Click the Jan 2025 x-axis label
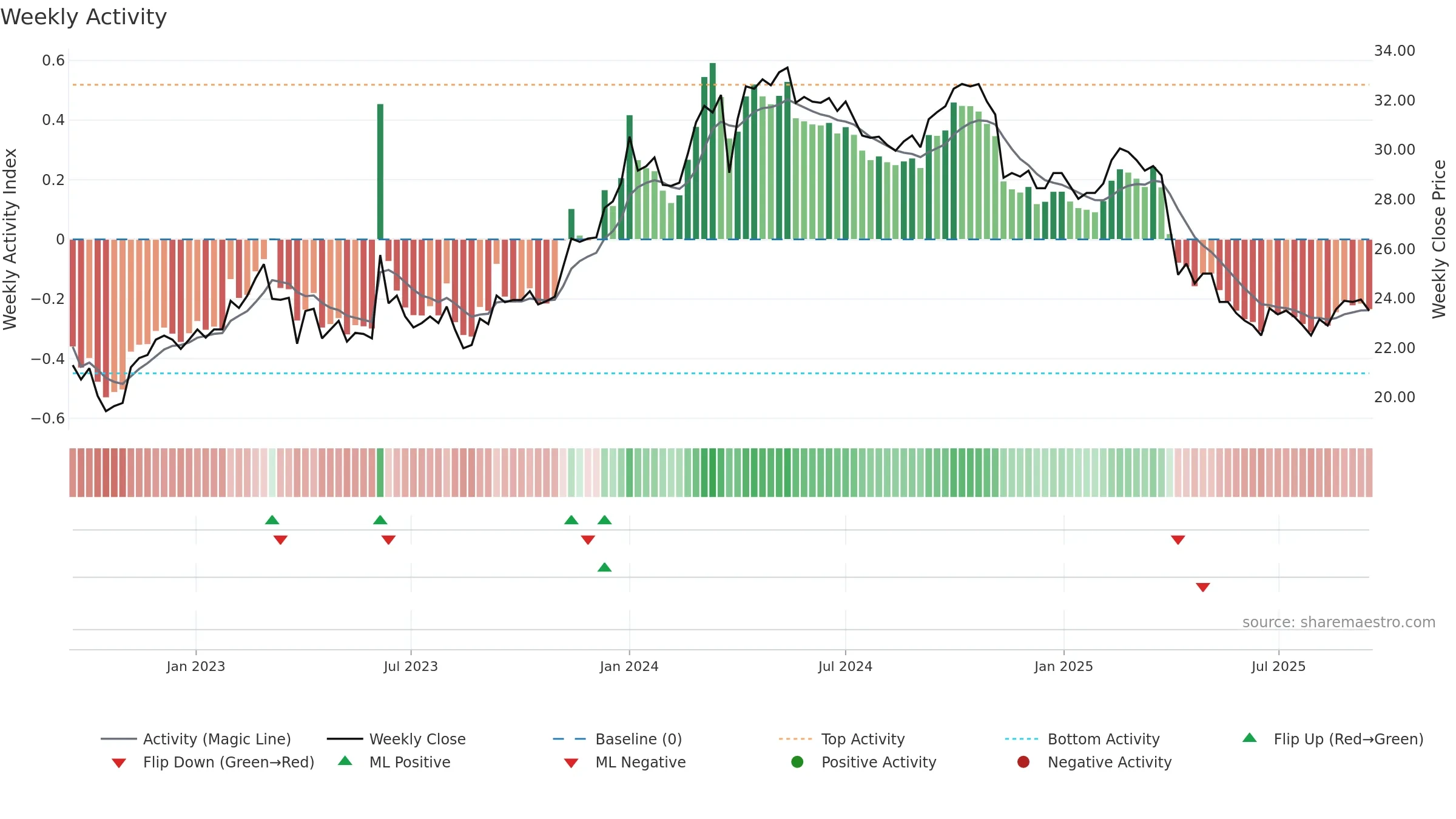This screenshot has width=1456, height=819. click(x=1063, y=666)
